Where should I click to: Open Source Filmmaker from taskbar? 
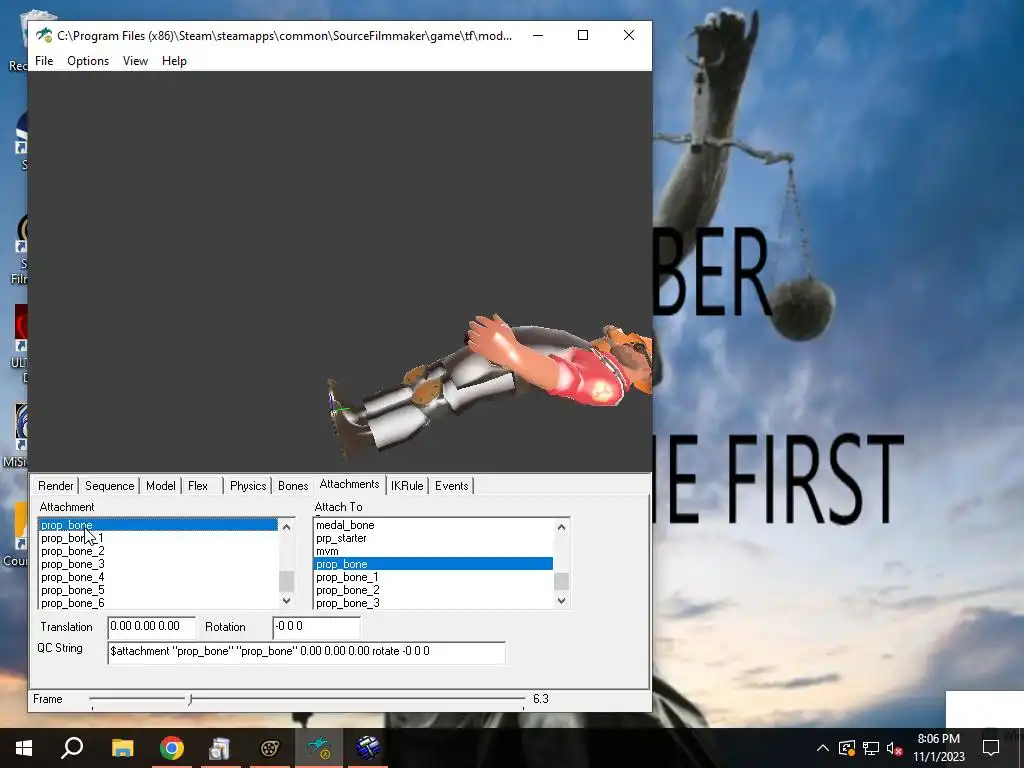tap(270, 748)
